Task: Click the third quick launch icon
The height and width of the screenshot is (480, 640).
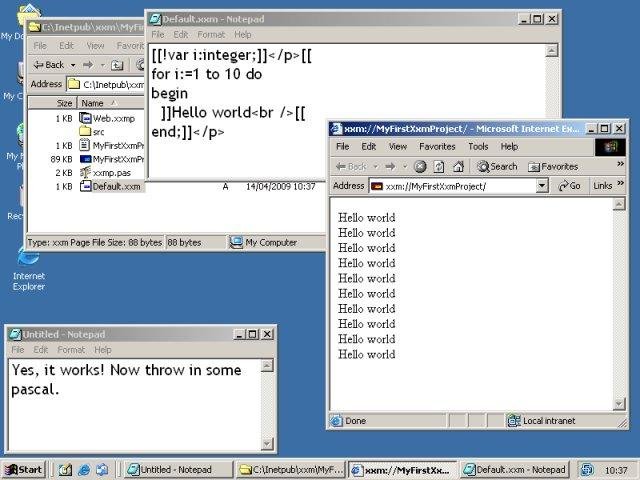Action: tap(102, 470)
